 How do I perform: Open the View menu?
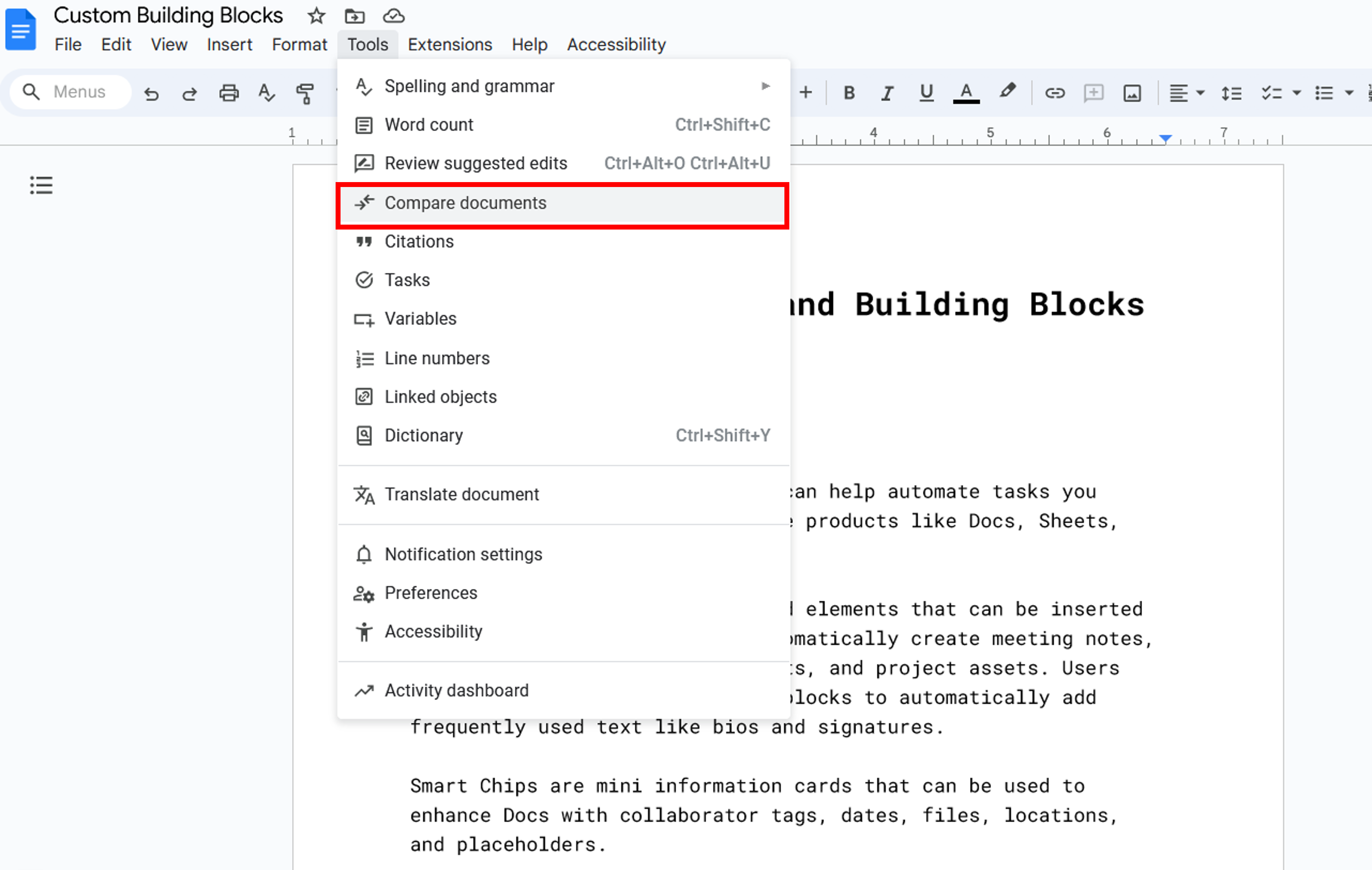[x=169, y=44]
